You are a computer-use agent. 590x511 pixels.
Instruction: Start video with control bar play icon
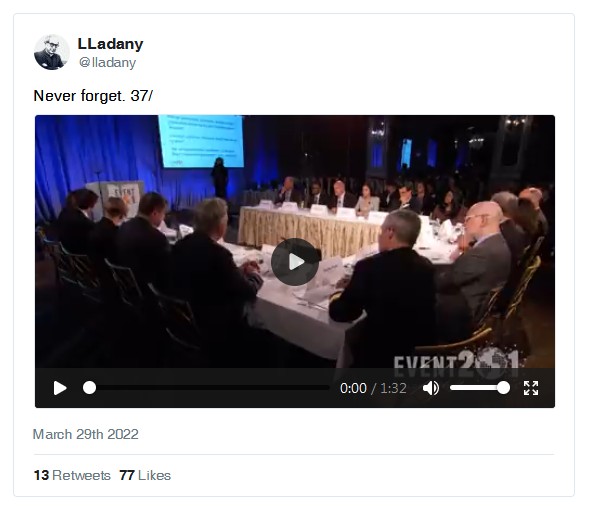coord(60,388)
